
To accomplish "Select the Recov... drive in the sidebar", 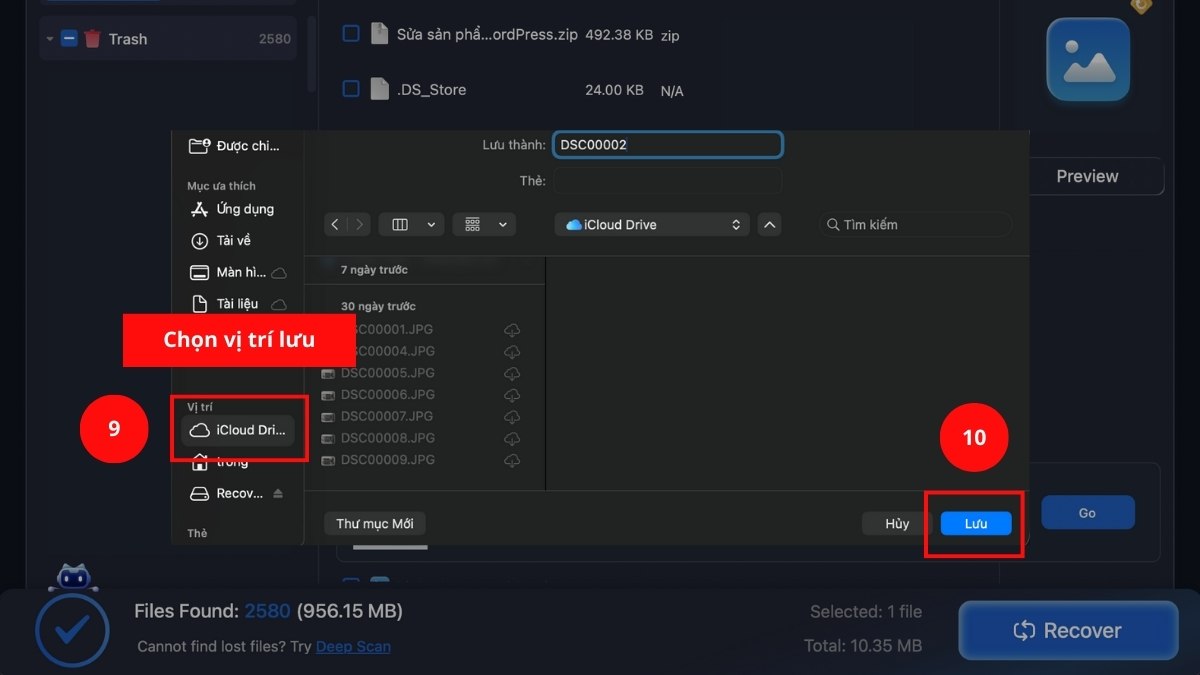I will coord(226,494).
